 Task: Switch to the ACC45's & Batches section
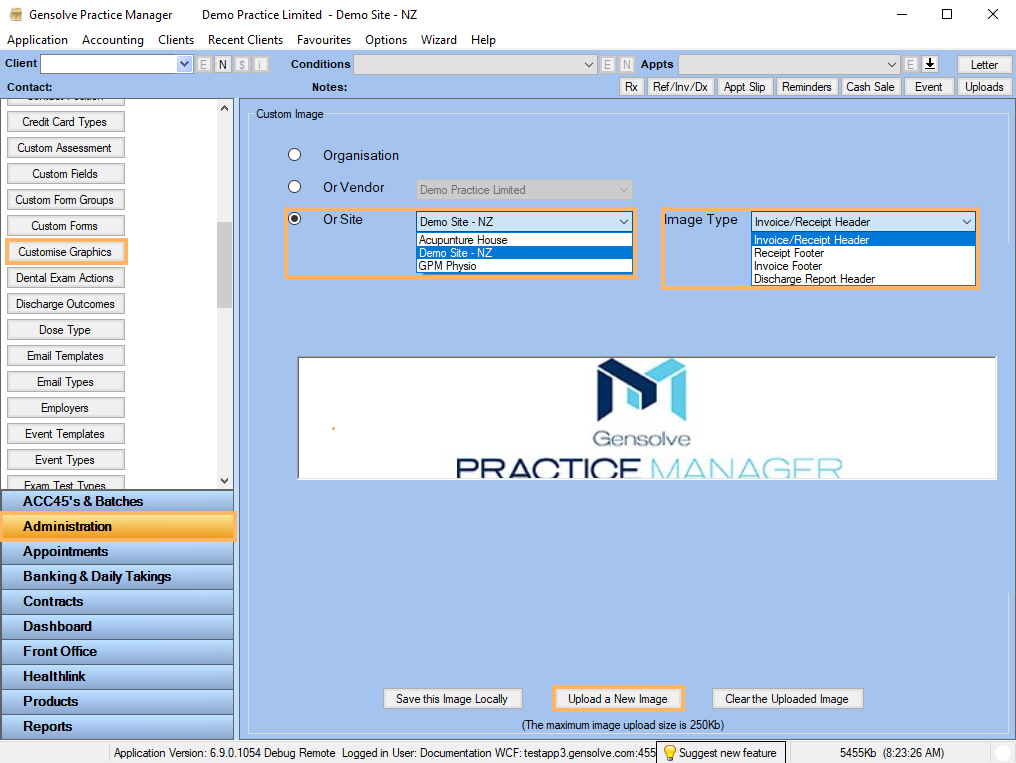(117, 501)
